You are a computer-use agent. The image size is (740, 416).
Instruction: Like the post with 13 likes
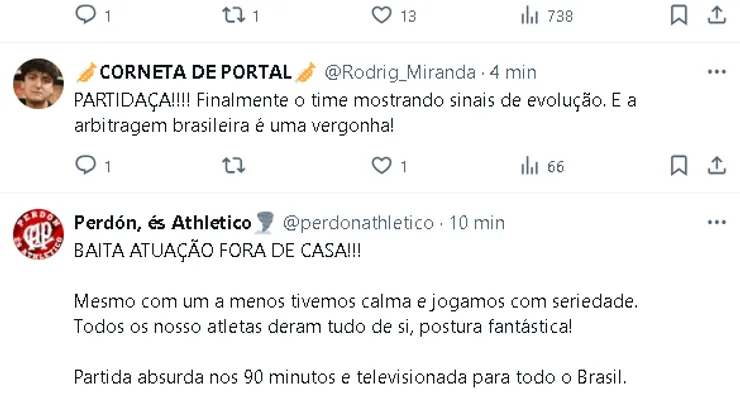click(x=381, y=15)
